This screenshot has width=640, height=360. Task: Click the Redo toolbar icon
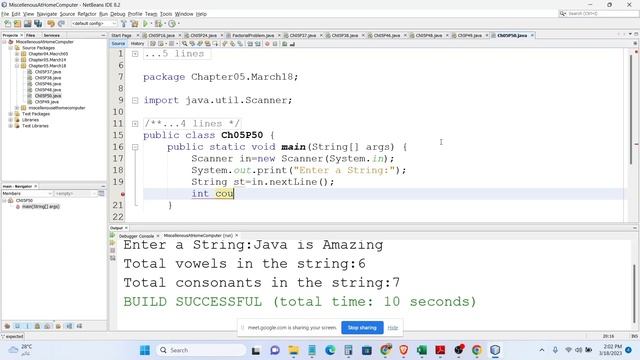[x=61, y=24]
